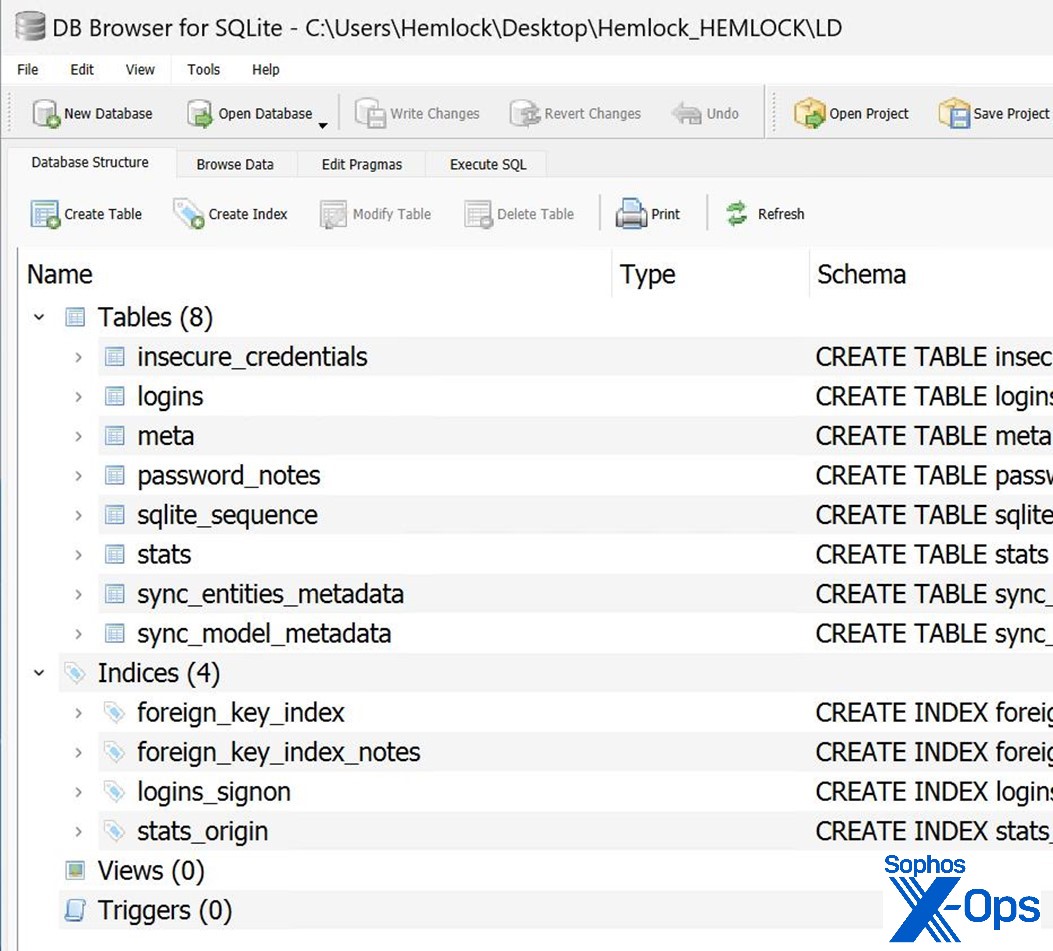Viewport: 1053px width, 951px height.
Task: Expand the meta table node
Action: pyautogui.click(x=79, y=437)
